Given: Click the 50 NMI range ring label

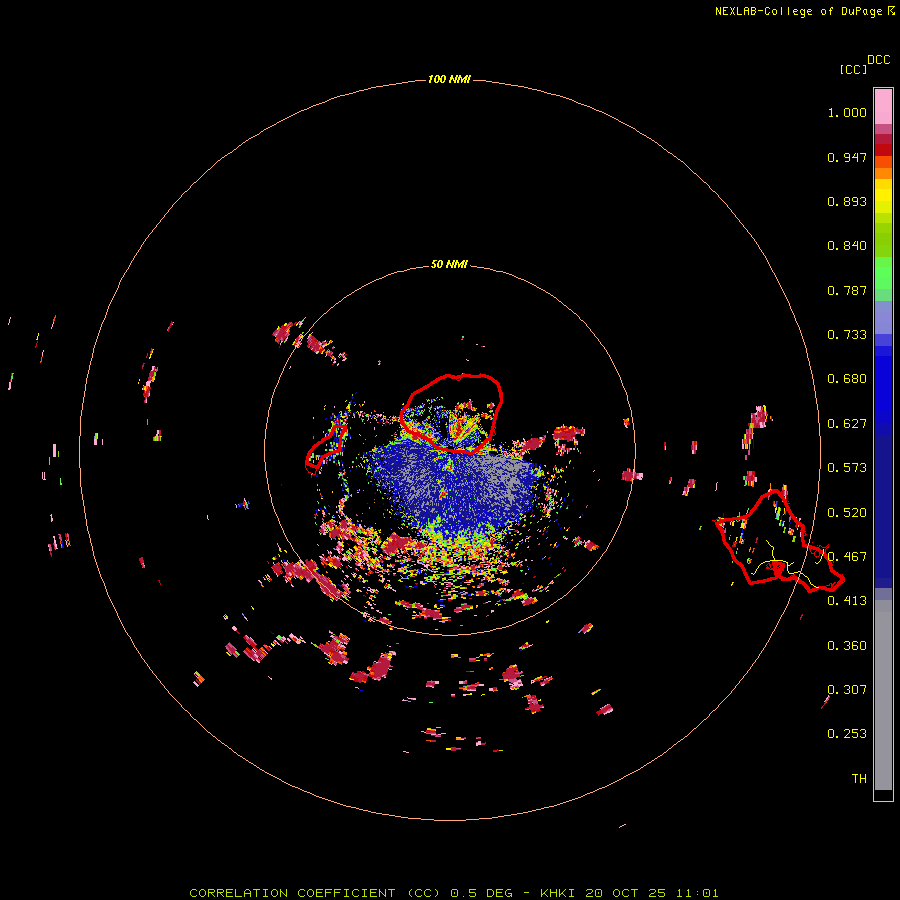Looking at the screenshot, I should [449, 265].
